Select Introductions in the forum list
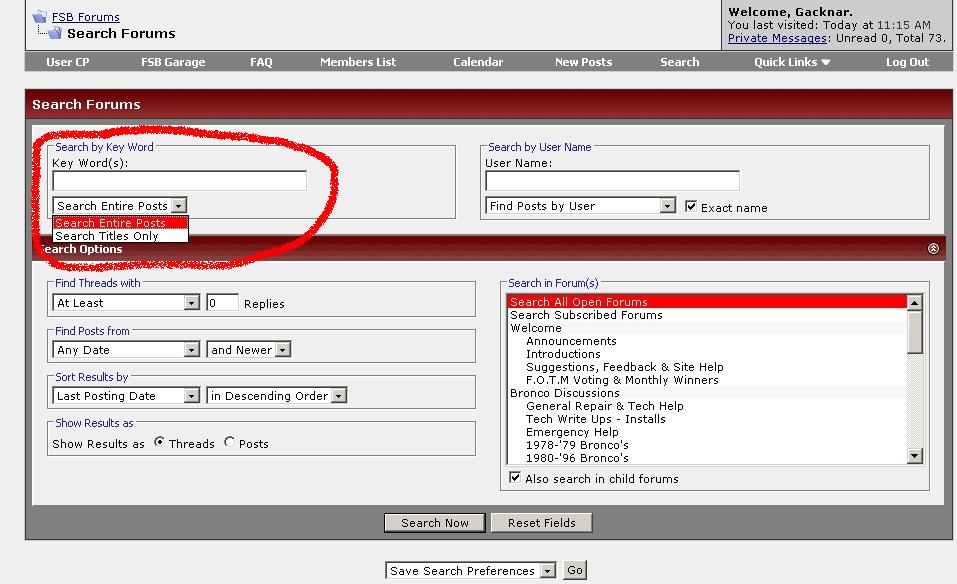 coord(707,354)
